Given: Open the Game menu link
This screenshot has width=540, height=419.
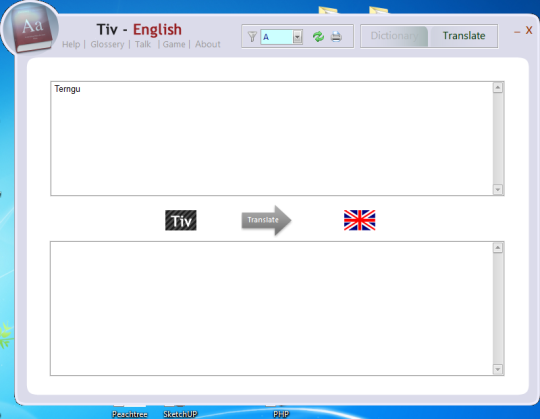Looking at the screenshot, I should tap(174, 44).
